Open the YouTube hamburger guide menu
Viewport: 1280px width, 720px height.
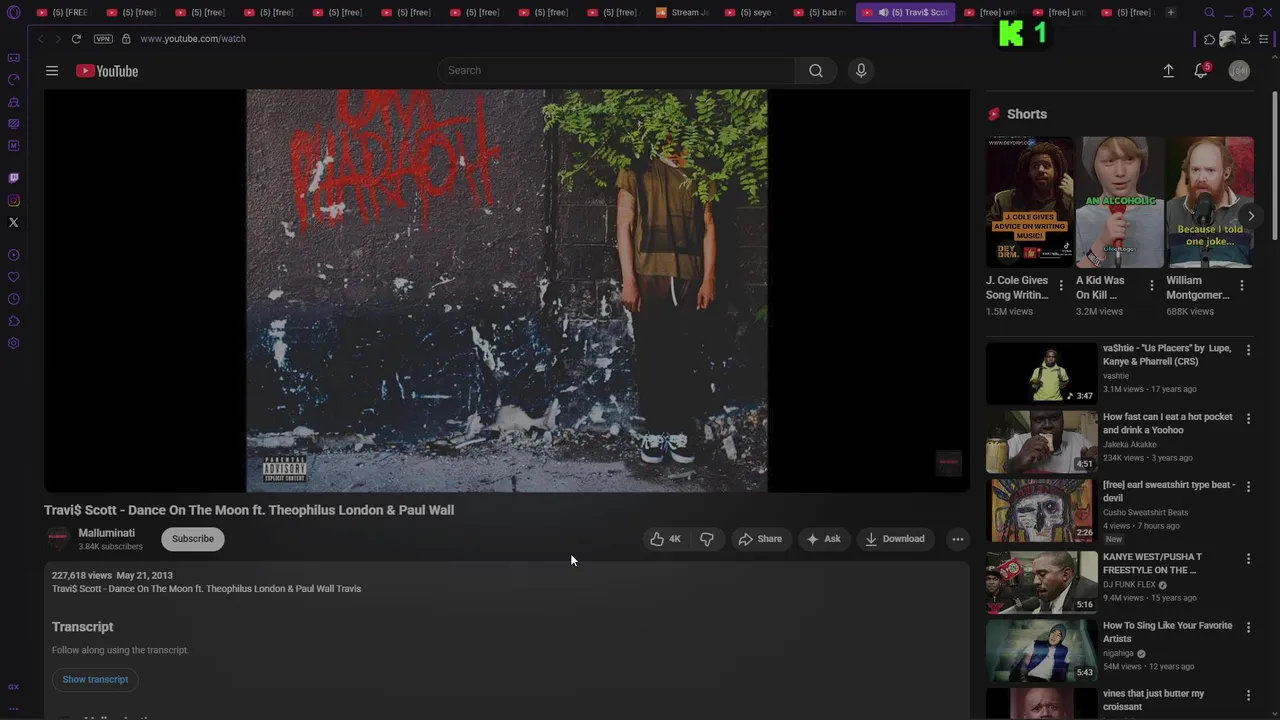click(x=52, y=71)
